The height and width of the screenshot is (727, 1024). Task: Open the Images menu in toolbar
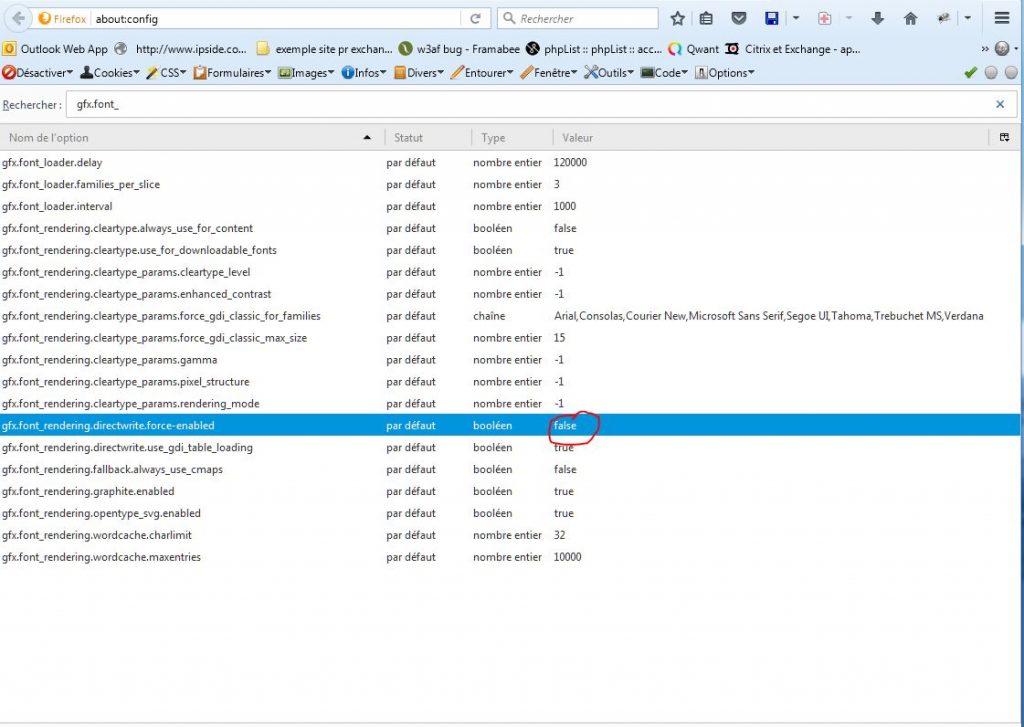307,72
